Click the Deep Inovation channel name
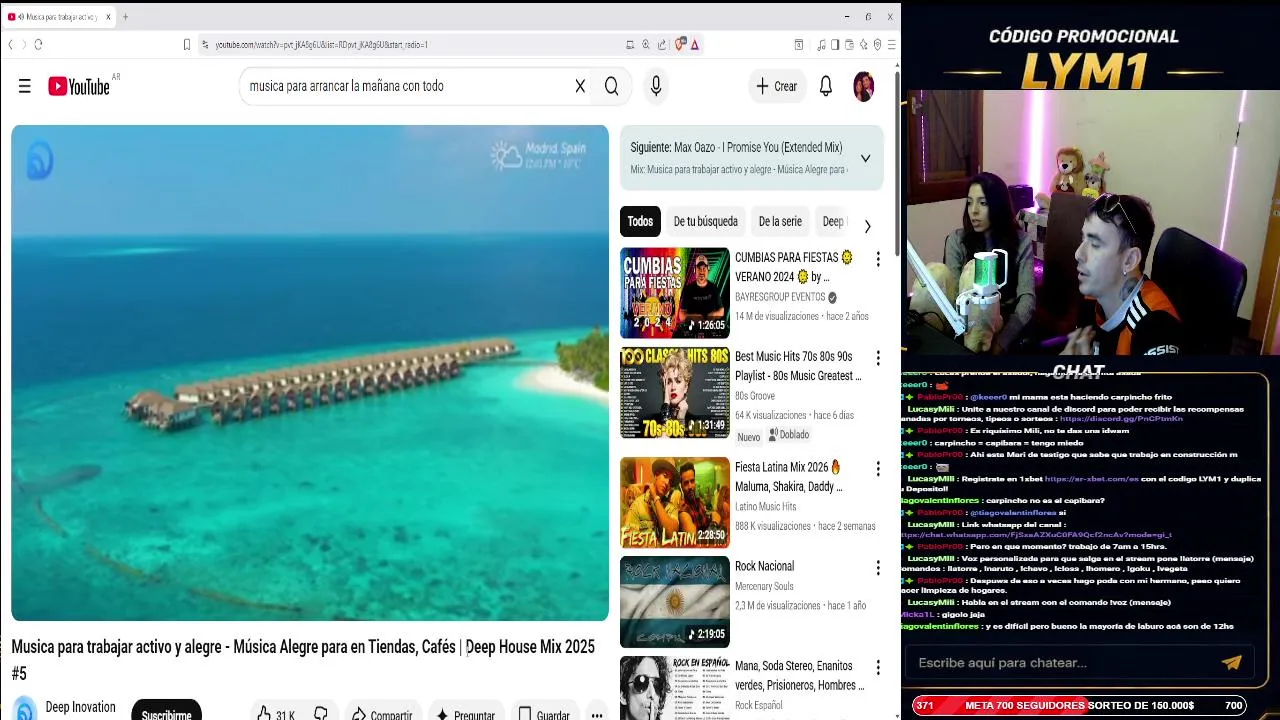 pyautogui.click(x=80, y=707)
